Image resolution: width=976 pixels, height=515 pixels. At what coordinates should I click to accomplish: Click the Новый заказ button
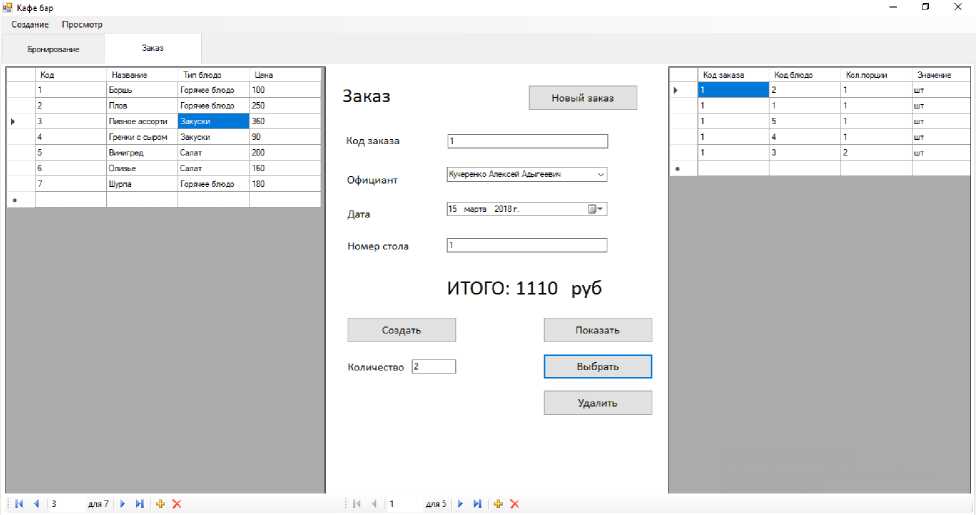point(583,98)
